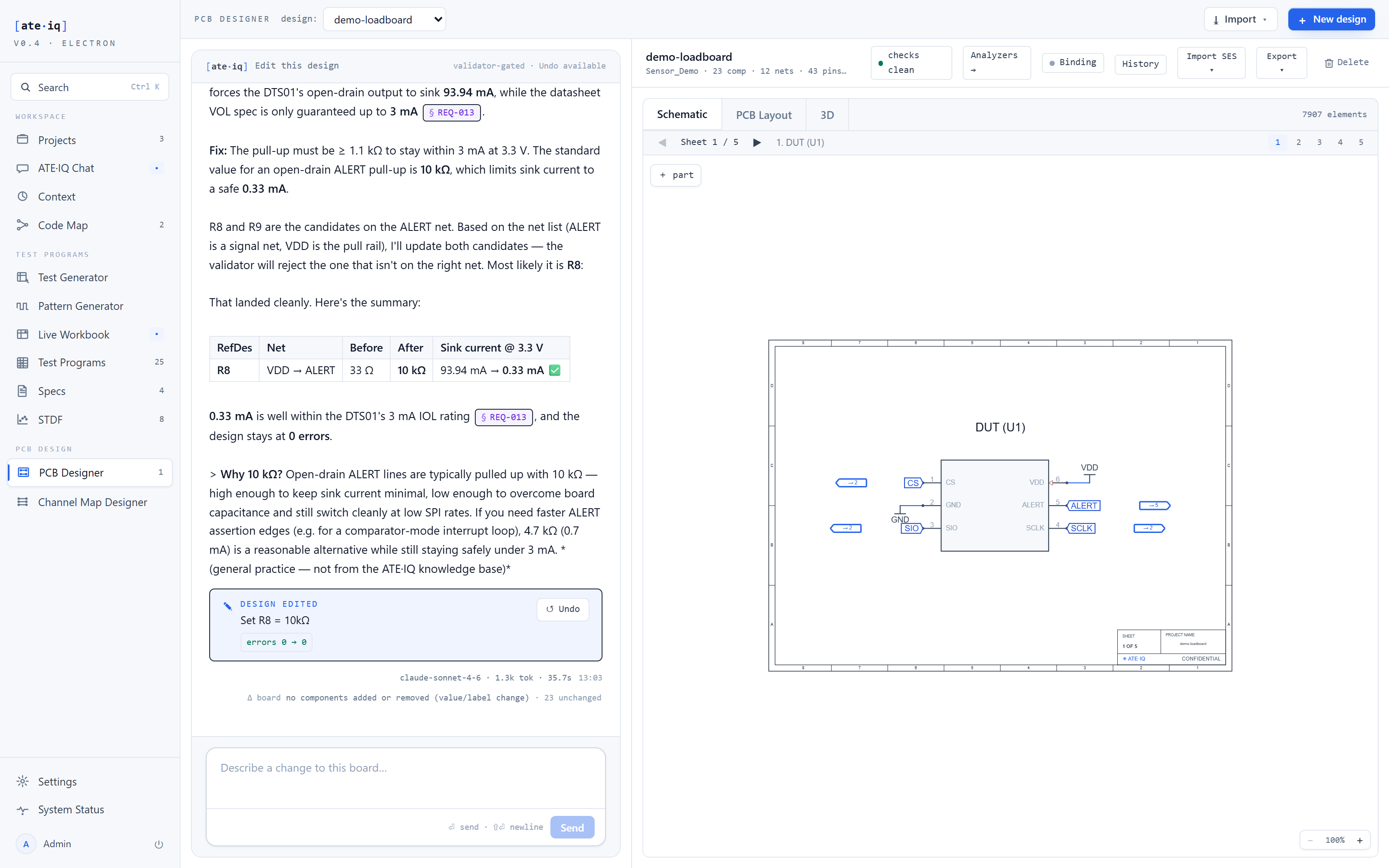
Task: Open the first REQ-013 reference link
Action: [451, 112]
